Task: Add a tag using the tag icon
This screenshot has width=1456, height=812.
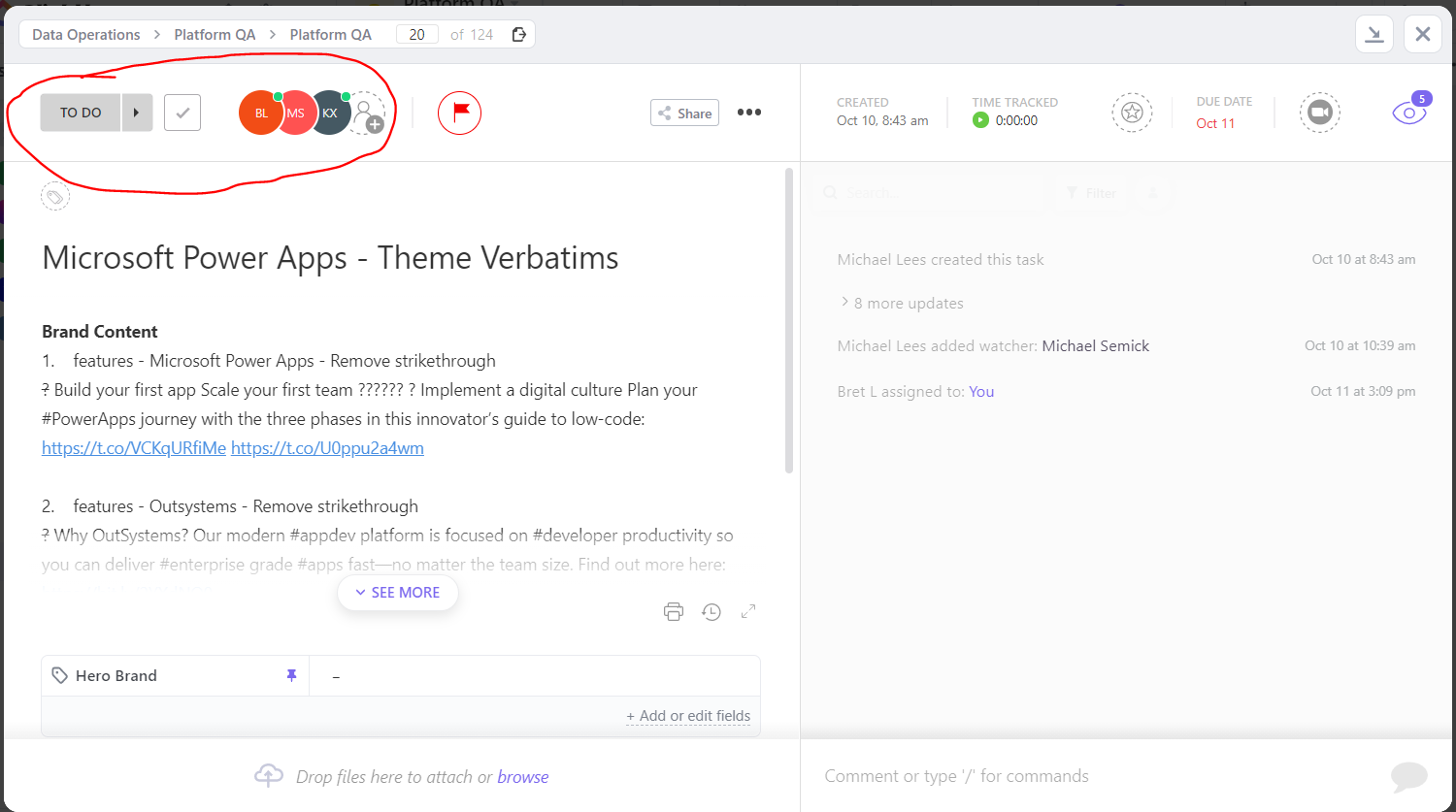Action: click(55, 197)
